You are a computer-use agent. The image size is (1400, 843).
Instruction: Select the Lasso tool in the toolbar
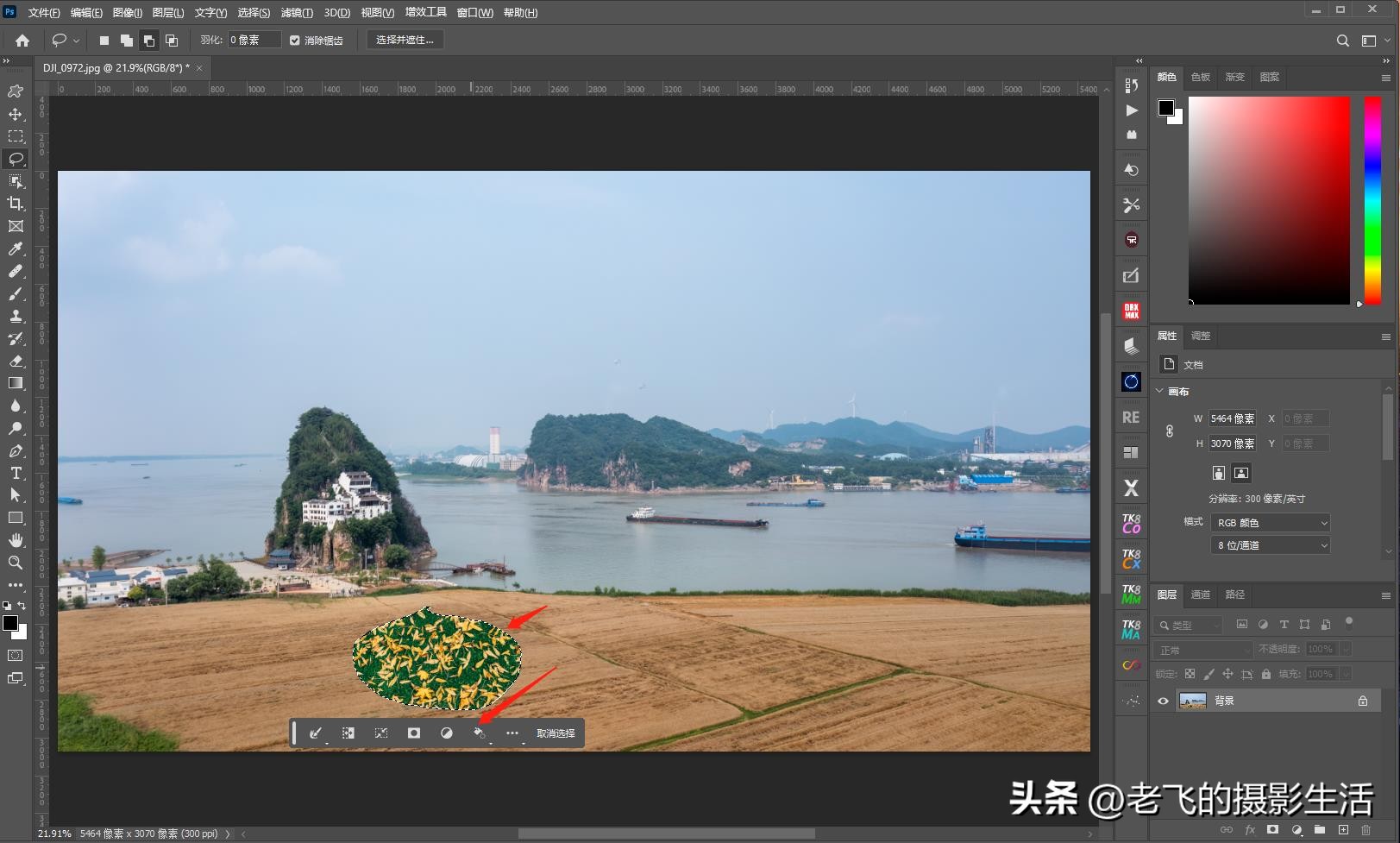click(16, 159)
